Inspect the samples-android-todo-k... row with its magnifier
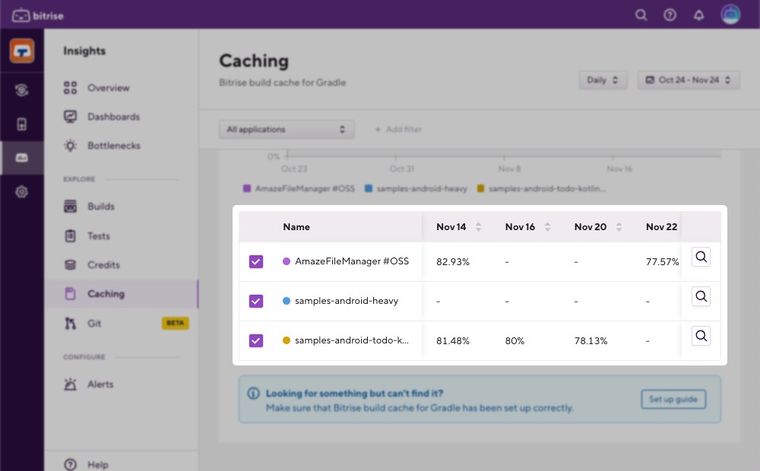Screen dimensions: 760x471 pyautogui.click(x=701, y=336)
